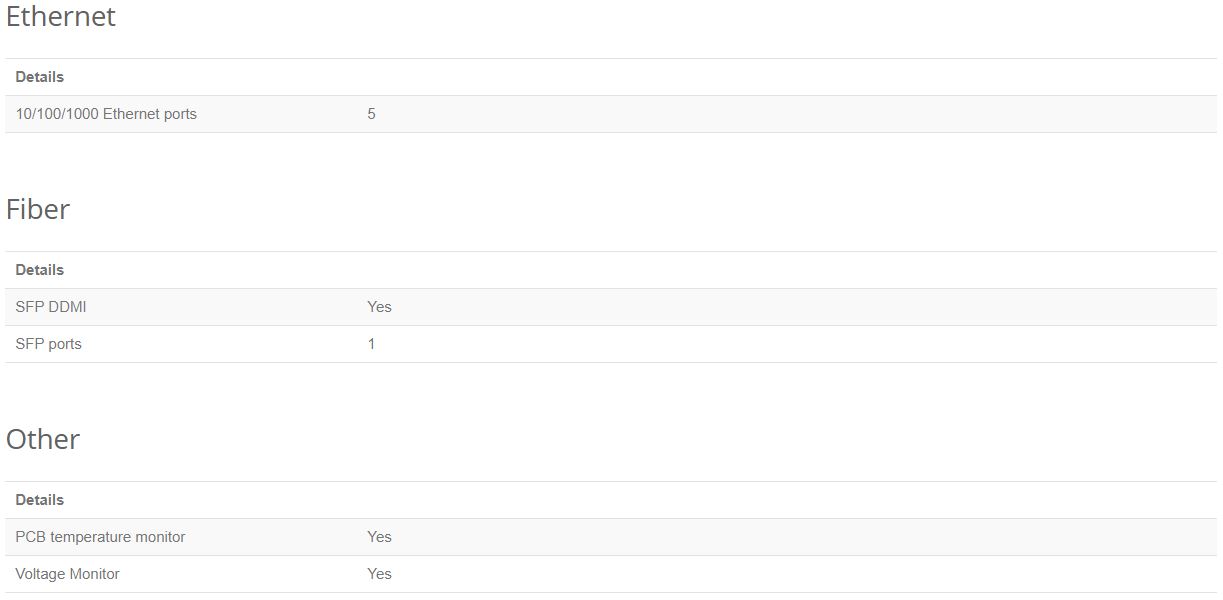Click Yes value for Voltage Monitor
The width and height of the screenshot is (1223, 600).
click(379, 574)
